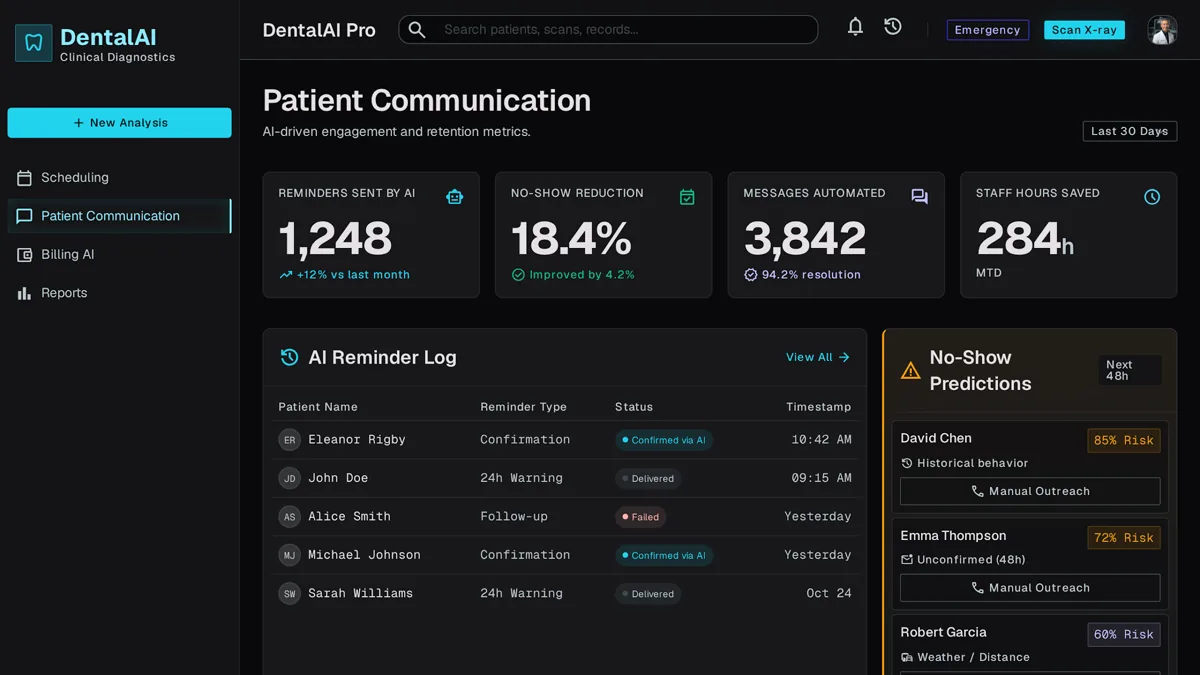Click the 72% Risk badge
Image resolution: width=1200 pixels, height=675 pixels.
coord(1124,537)
